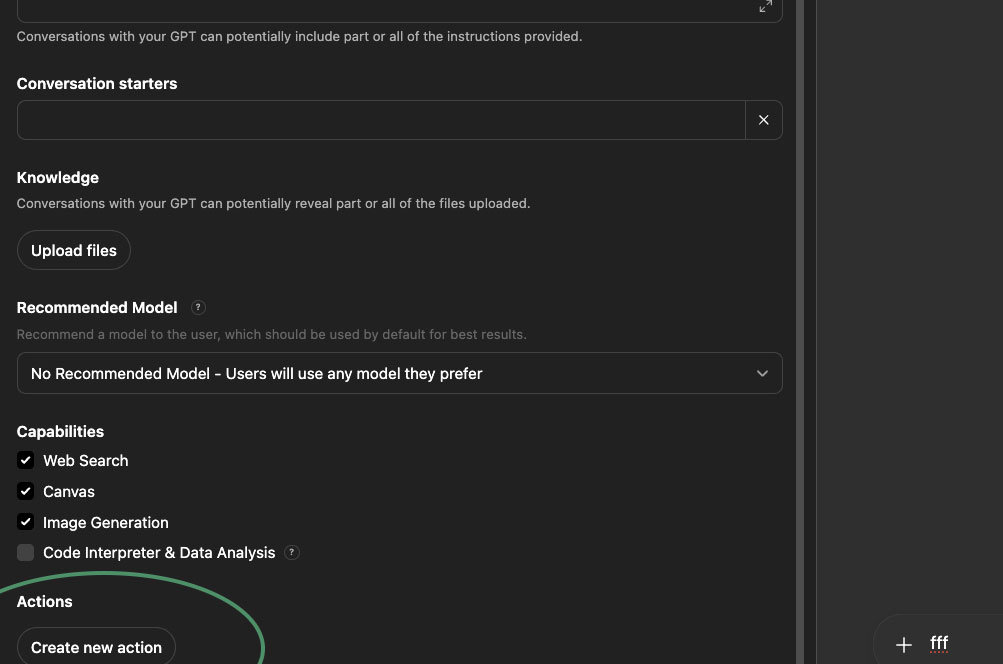Open the Code Interpreter & Data Analysis help tooltip
Viewport: 1003px width, 664px height.
[x=291, y=552]
